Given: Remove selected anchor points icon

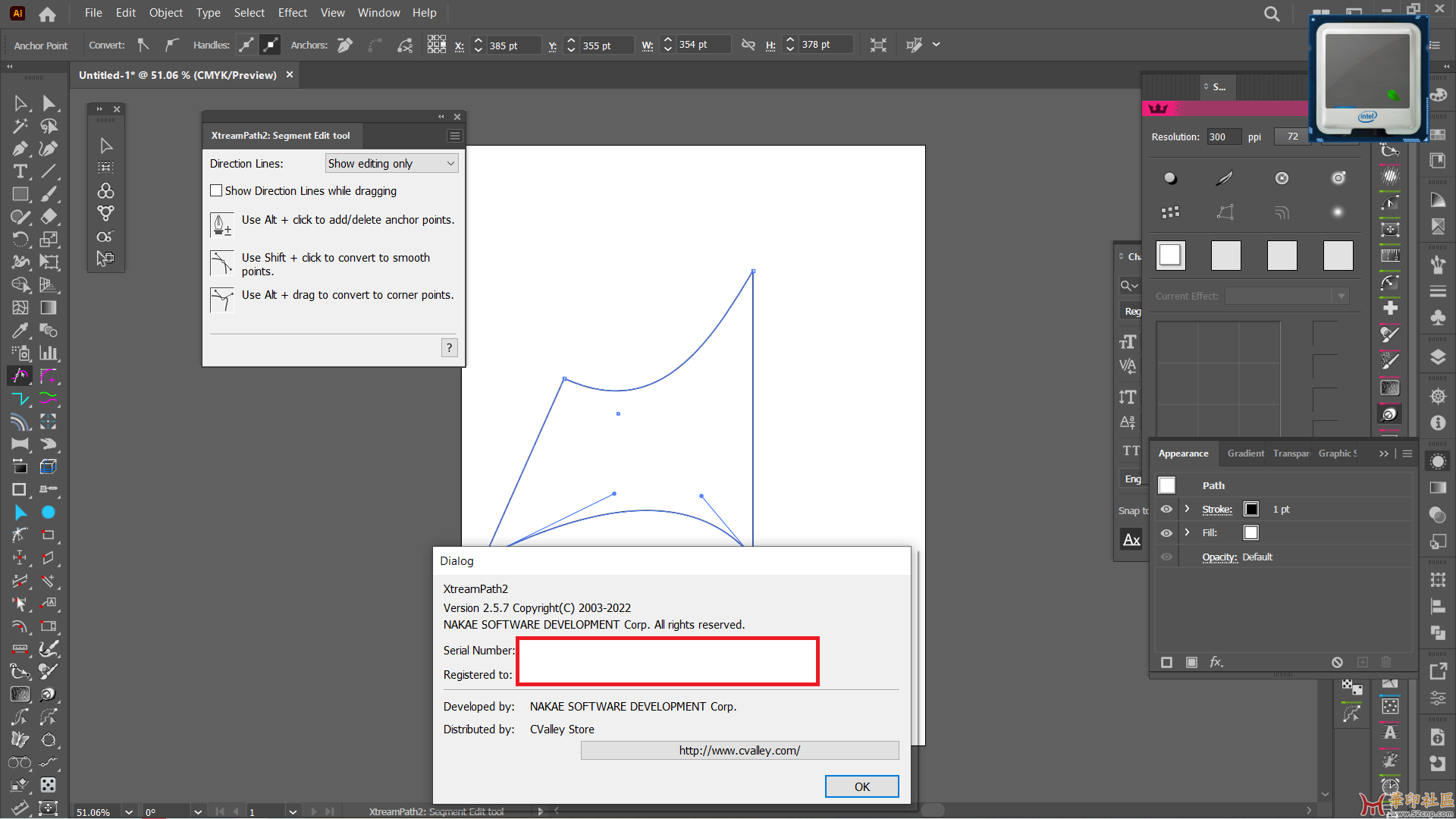Looking at the screenshot, I should [345, 45].
